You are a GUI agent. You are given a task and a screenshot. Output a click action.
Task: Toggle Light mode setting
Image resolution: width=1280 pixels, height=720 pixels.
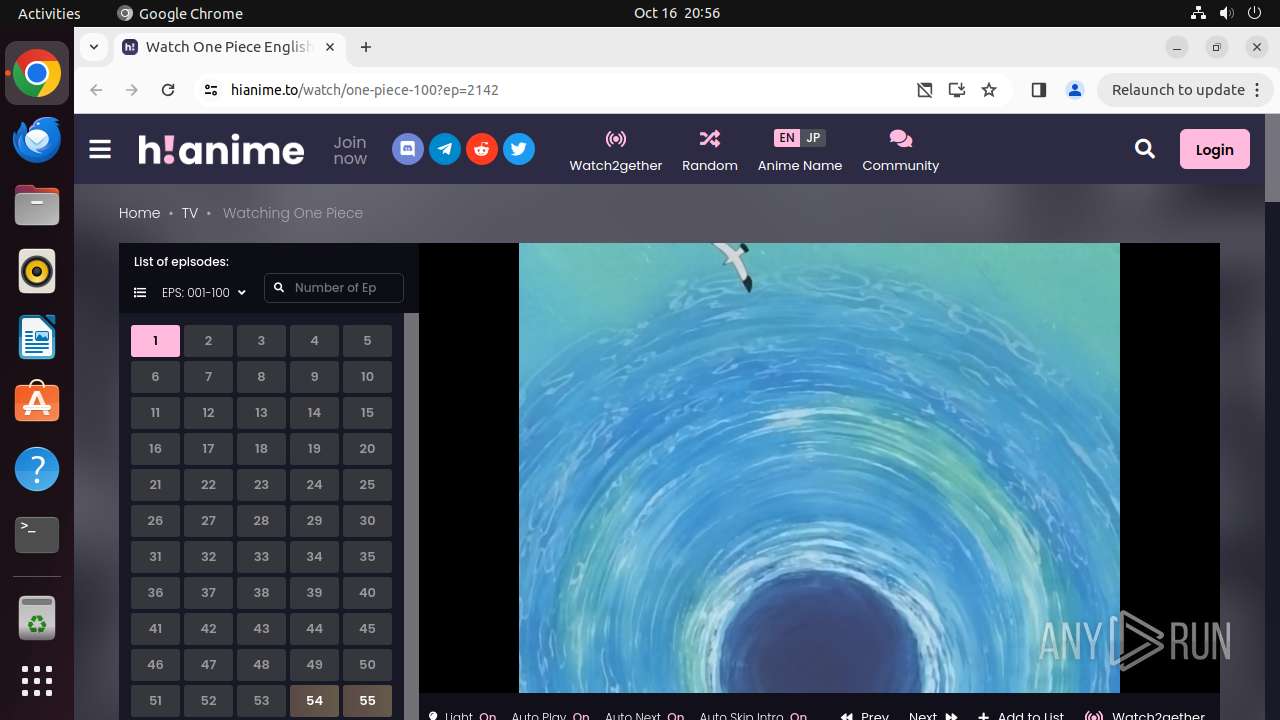[462, 715]
